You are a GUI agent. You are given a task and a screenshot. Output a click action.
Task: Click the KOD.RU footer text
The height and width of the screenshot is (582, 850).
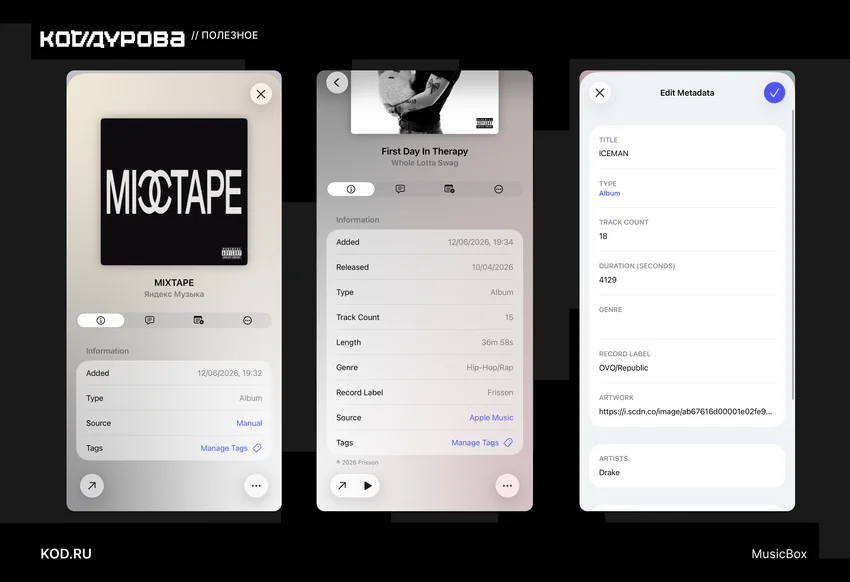click(66, 554)
